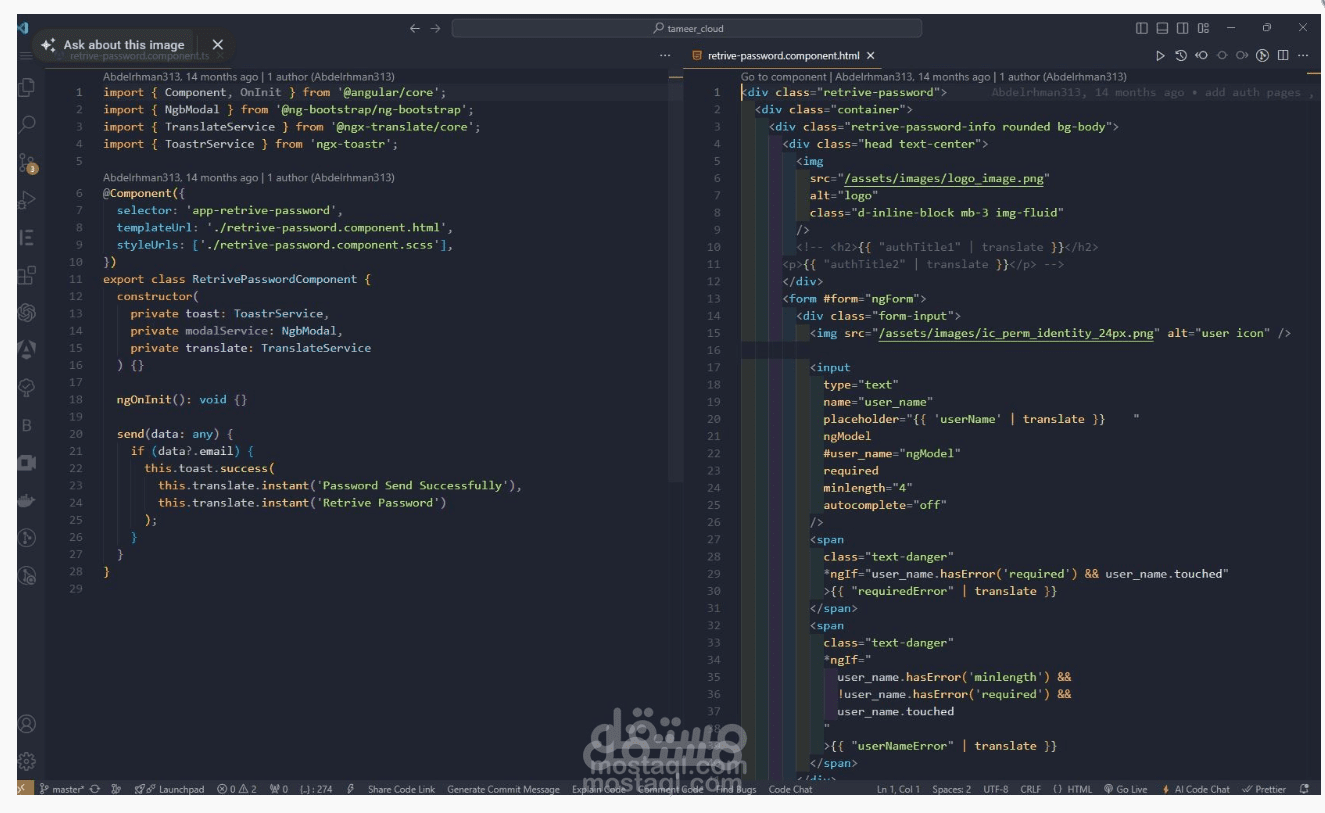The image size is (1325, 813).
Task: Change file encoding via 'UTF-8'
Action: pyautogui.click(x=995, y=789)
